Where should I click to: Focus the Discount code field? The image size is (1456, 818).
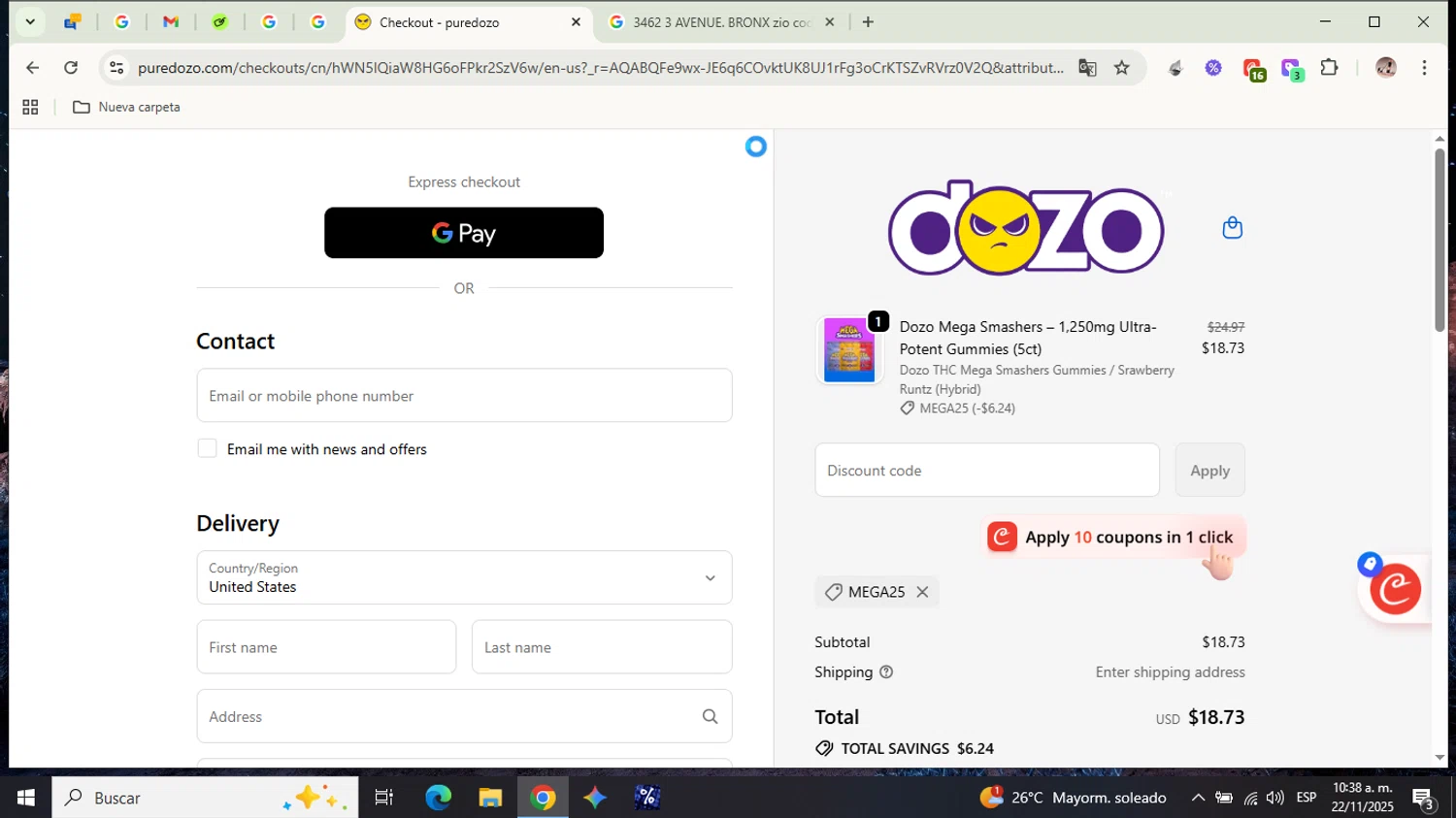pos(987,471)
